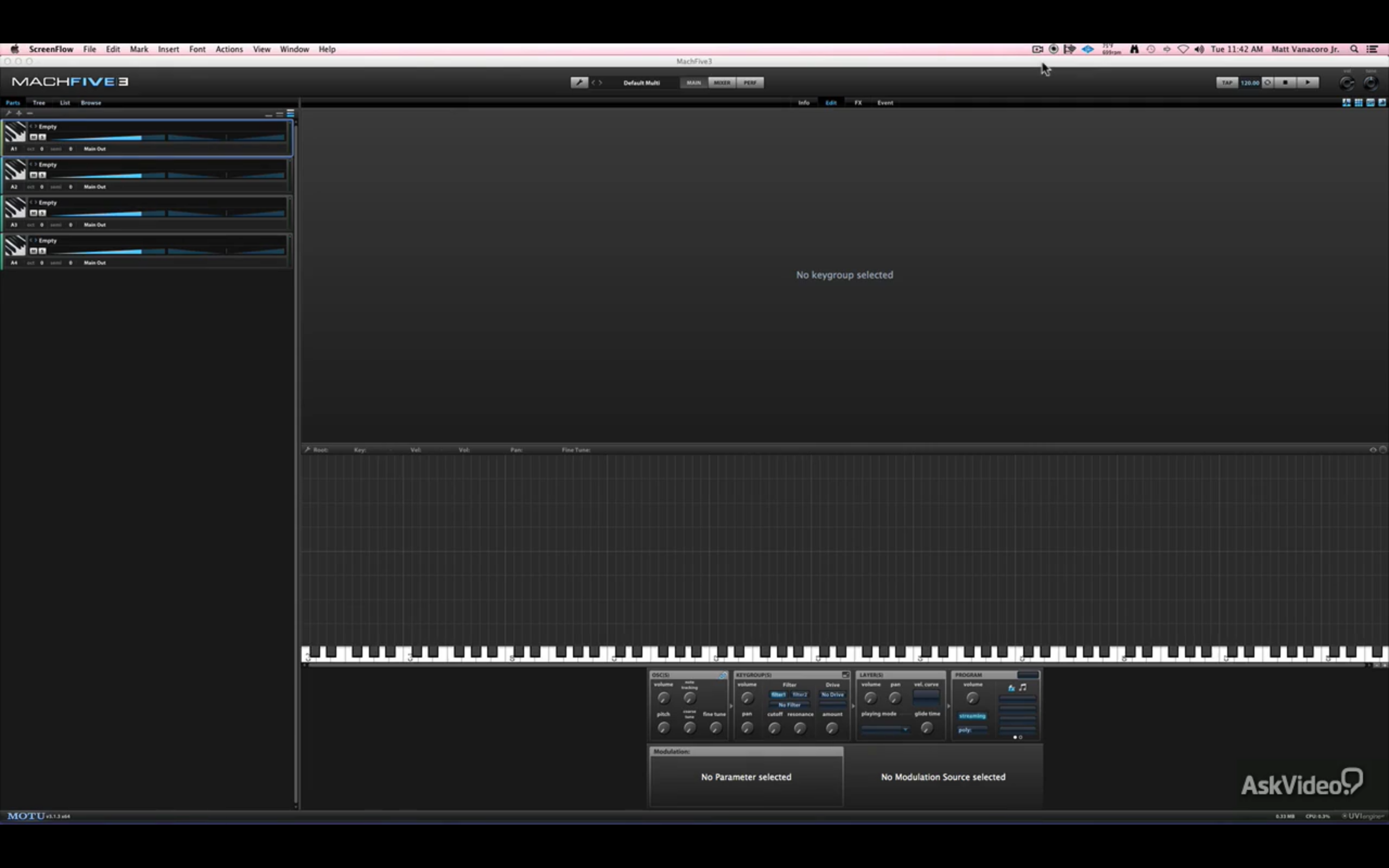
Task: Click the add part plus icon
Action: coord(19,113)
